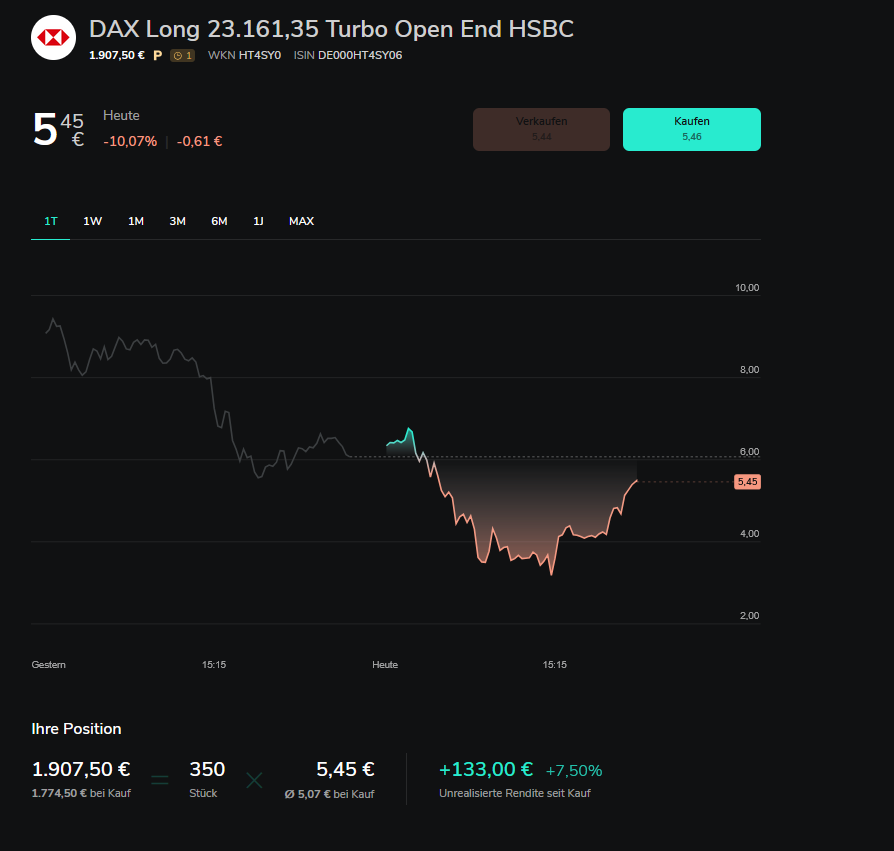
Task: Show the 3M chart range
Action: coord(177,221)
